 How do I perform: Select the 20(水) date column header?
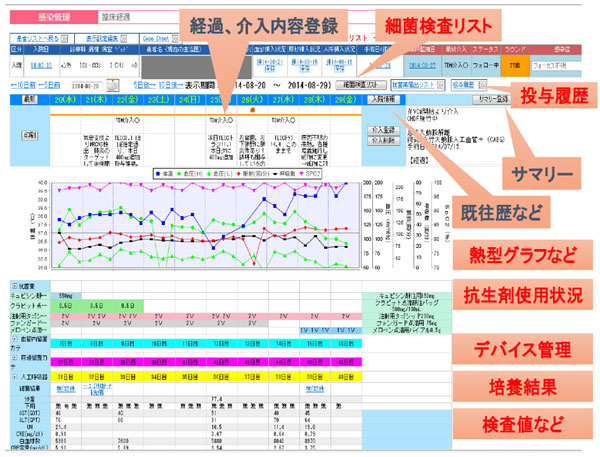point(66,100)
